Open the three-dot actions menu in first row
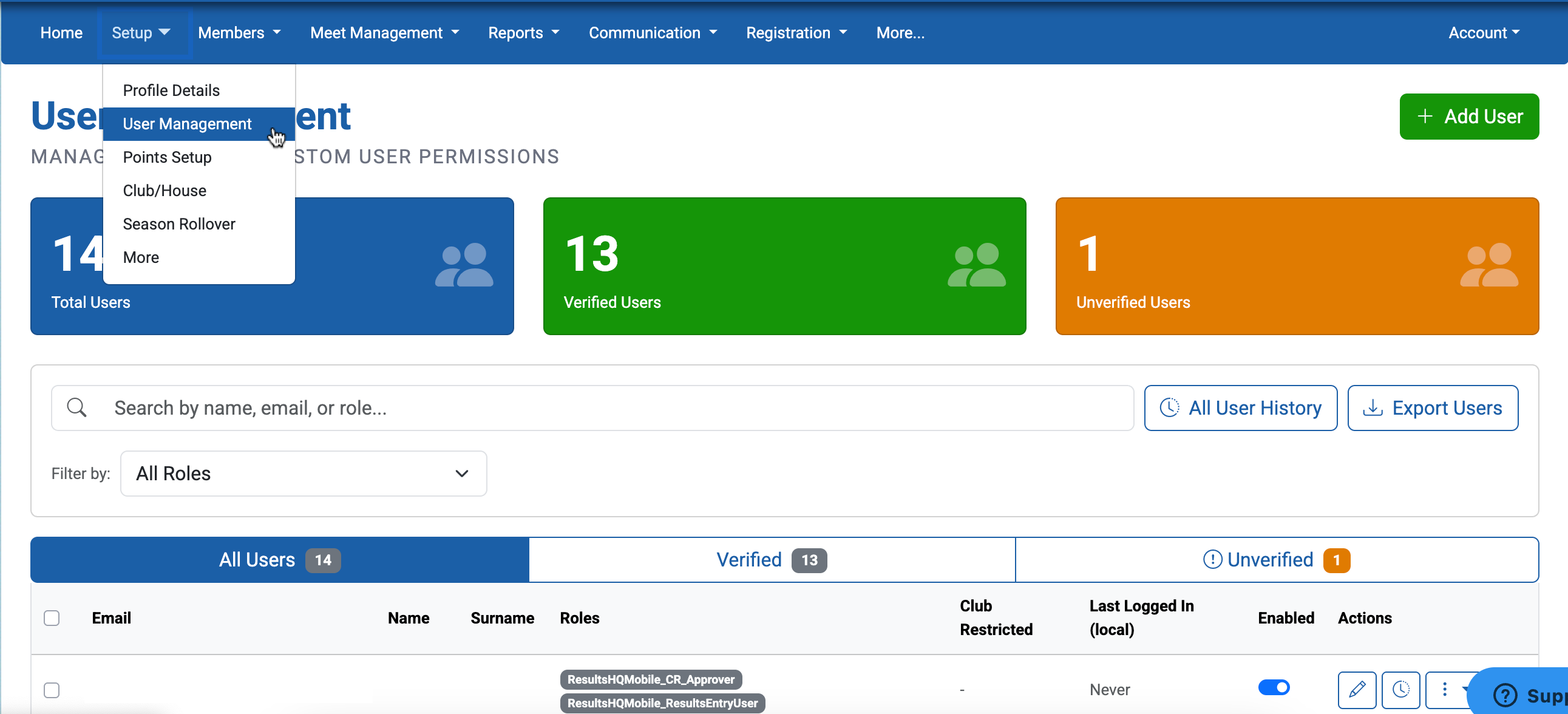1568x714 pixels. [1446, 689]
